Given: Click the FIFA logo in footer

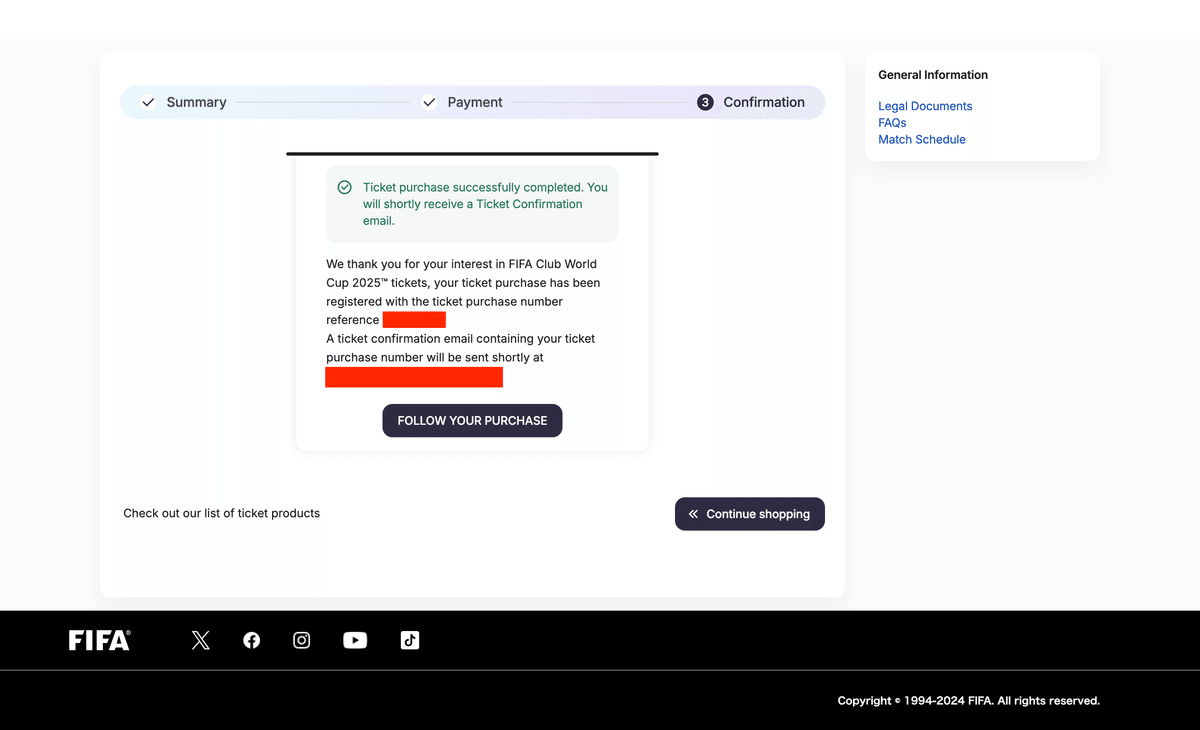Looking at the screenshot, I should pos(99,640).
